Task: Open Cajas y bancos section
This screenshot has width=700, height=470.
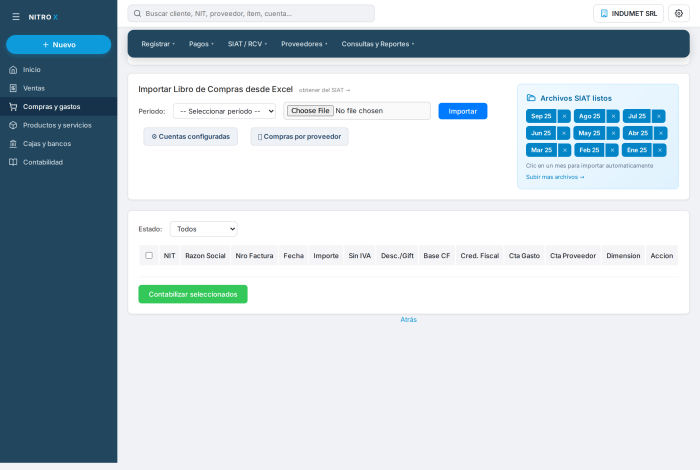Action: [x=58, y=144]
